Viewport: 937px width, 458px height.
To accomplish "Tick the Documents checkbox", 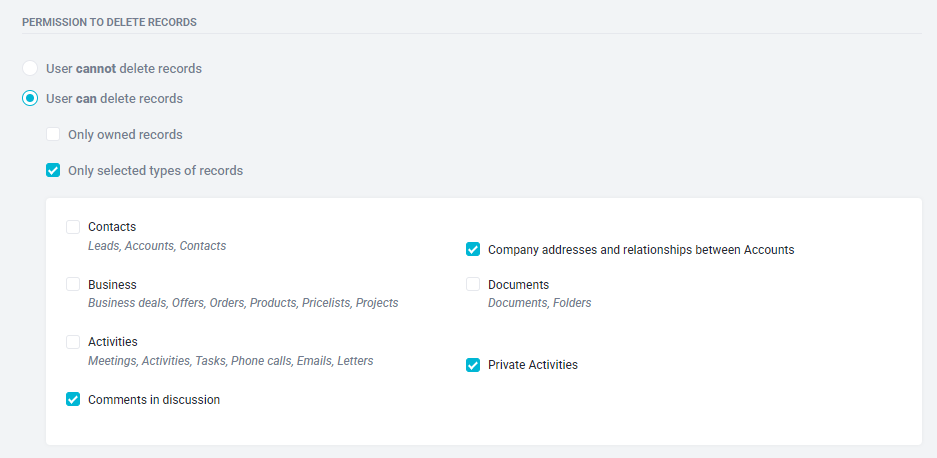I will coord(473,285).
